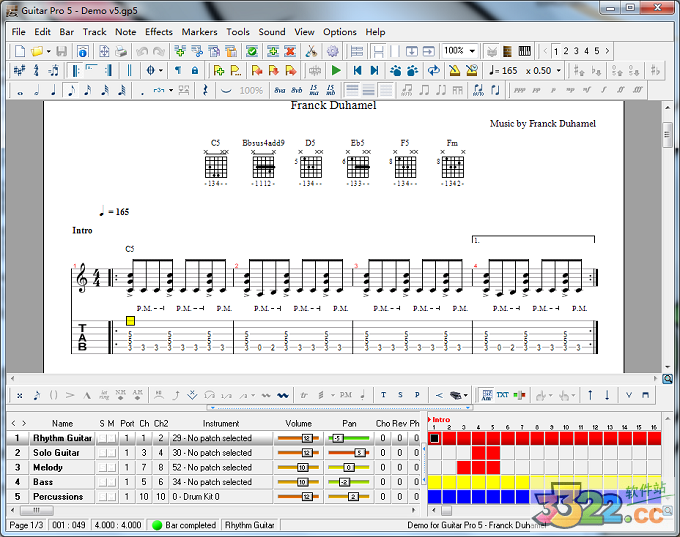The height and width of the screenshot is (537, 680).
Task: Select the Percussions track name
Action: [x=58, y=497]
